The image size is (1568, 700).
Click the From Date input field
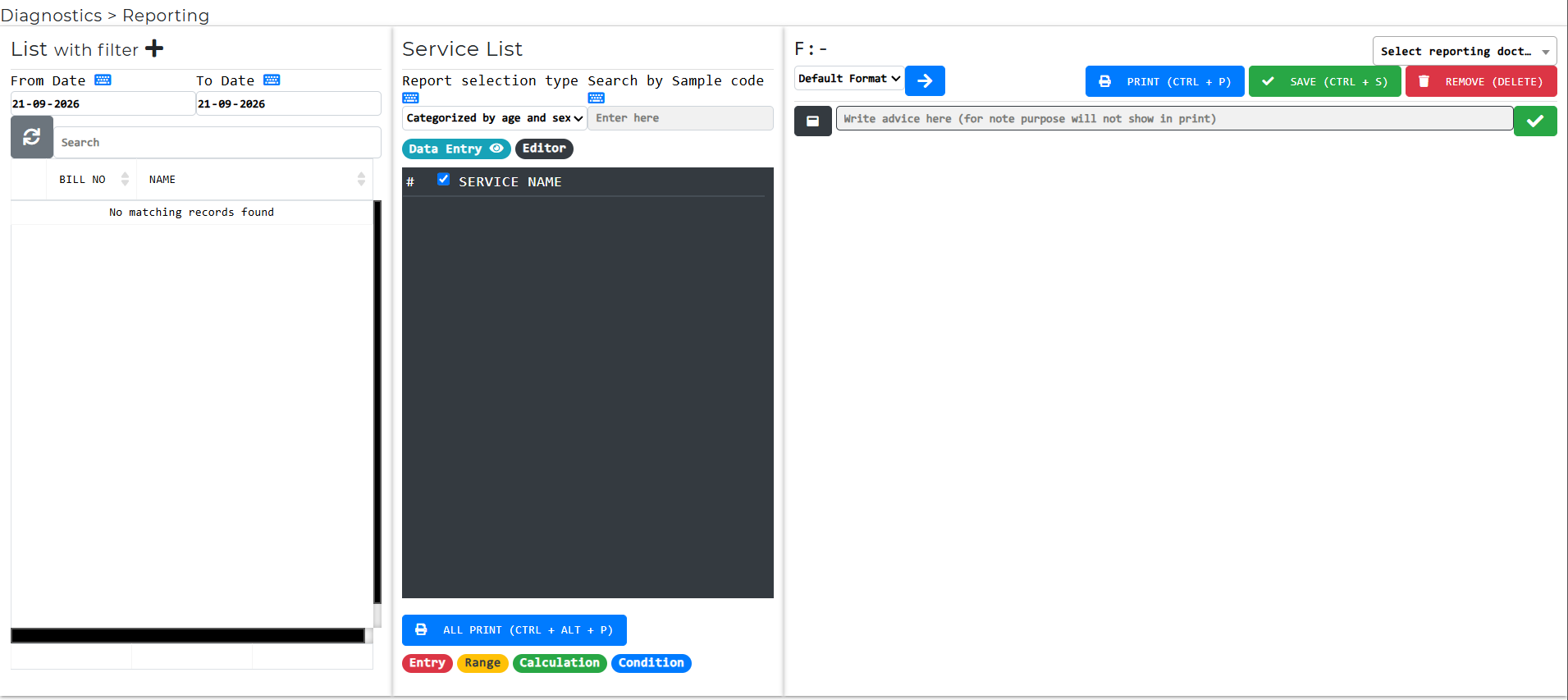(103, 104)
